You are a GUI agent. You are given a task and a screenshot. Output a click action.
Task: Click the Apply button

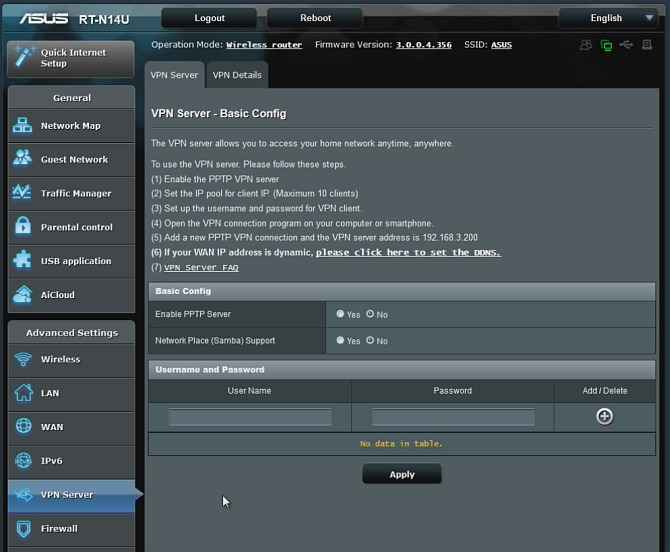[x=402, y=474]
